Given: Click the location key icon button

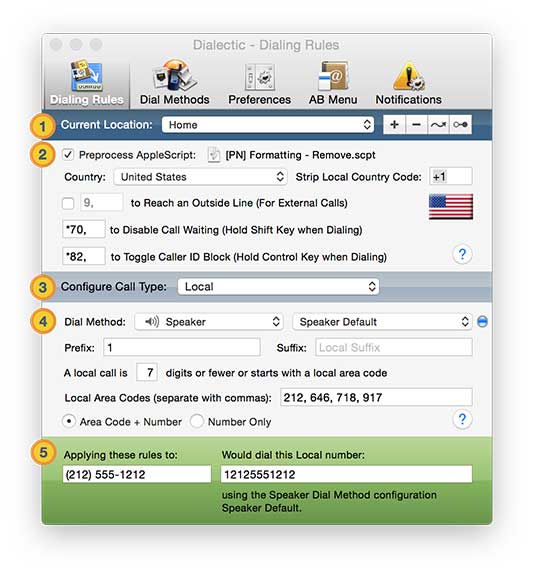Looking at the screenshot, I should pyautogui.click(x=460, y=125).
